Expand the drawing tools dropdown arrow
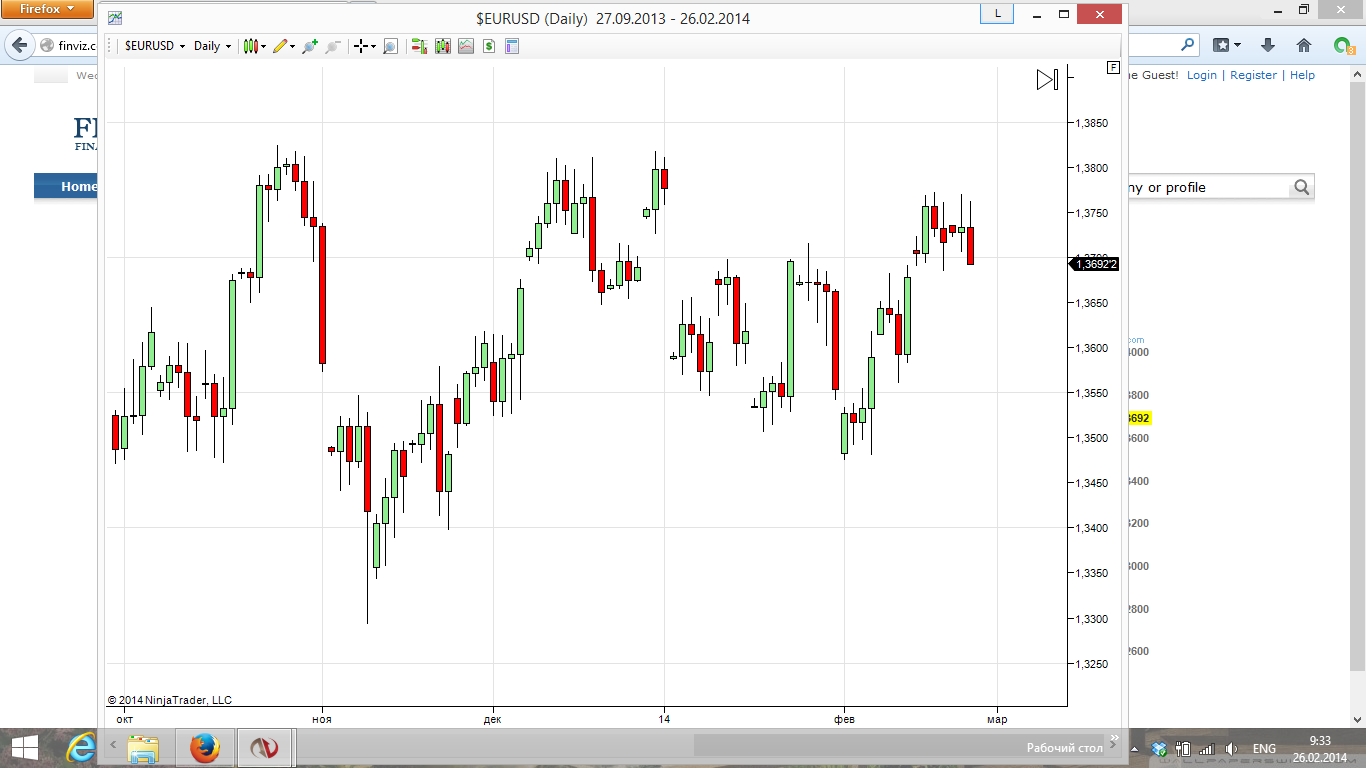 (x=292, y=46)
